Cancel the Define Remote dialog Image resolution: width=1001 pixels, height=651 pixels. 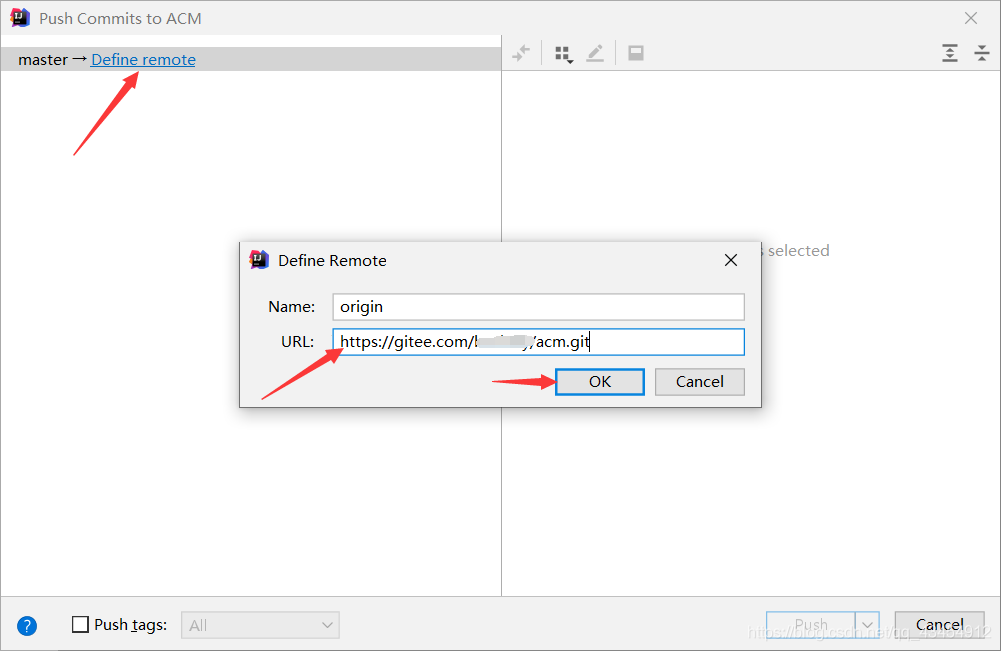click(699, 381)
